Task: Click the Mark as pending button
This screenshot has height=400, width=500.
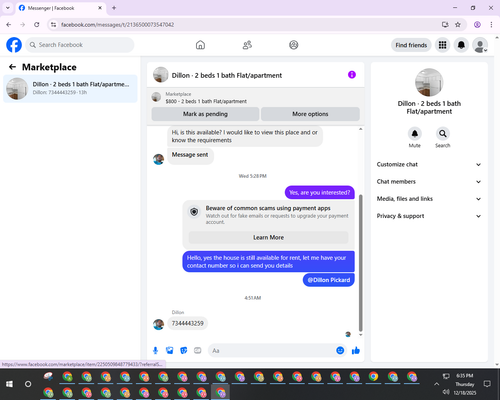Action: coord(205,114)
